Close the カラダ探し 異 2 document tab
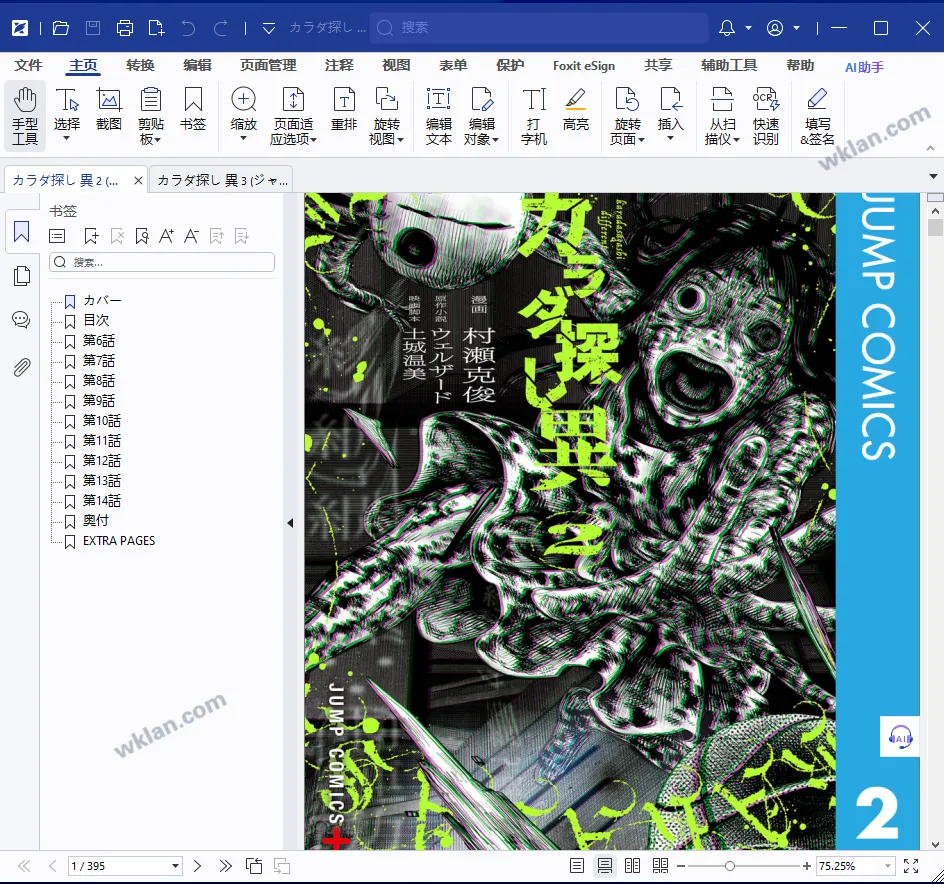The width and height of the screenshot is (944, 884). [x=138, y=180]
